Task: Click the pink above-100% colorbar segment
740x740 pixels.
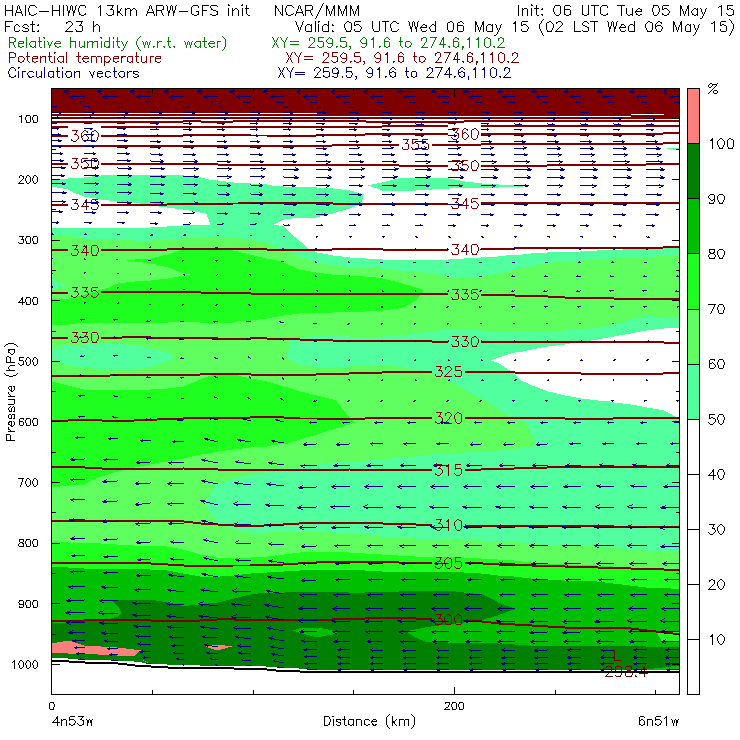Action: pos(693,116)
